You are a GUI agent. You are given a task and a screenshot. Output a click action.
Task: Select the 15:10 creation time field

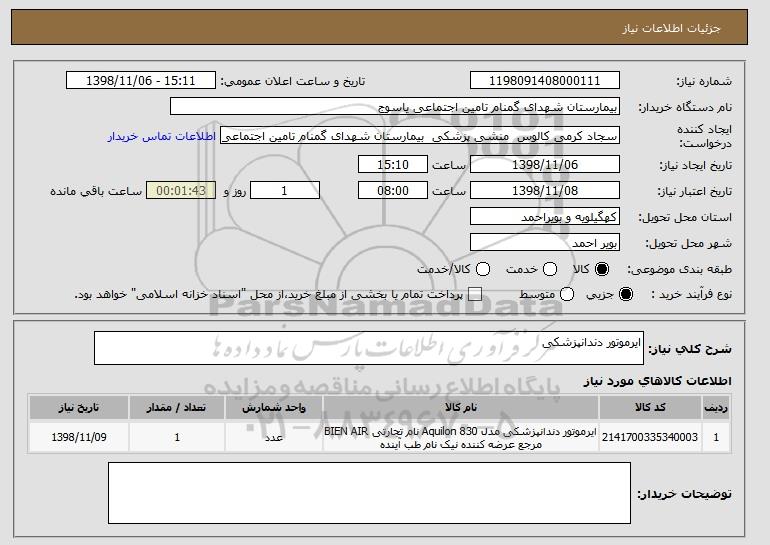(x=392, y=164)
